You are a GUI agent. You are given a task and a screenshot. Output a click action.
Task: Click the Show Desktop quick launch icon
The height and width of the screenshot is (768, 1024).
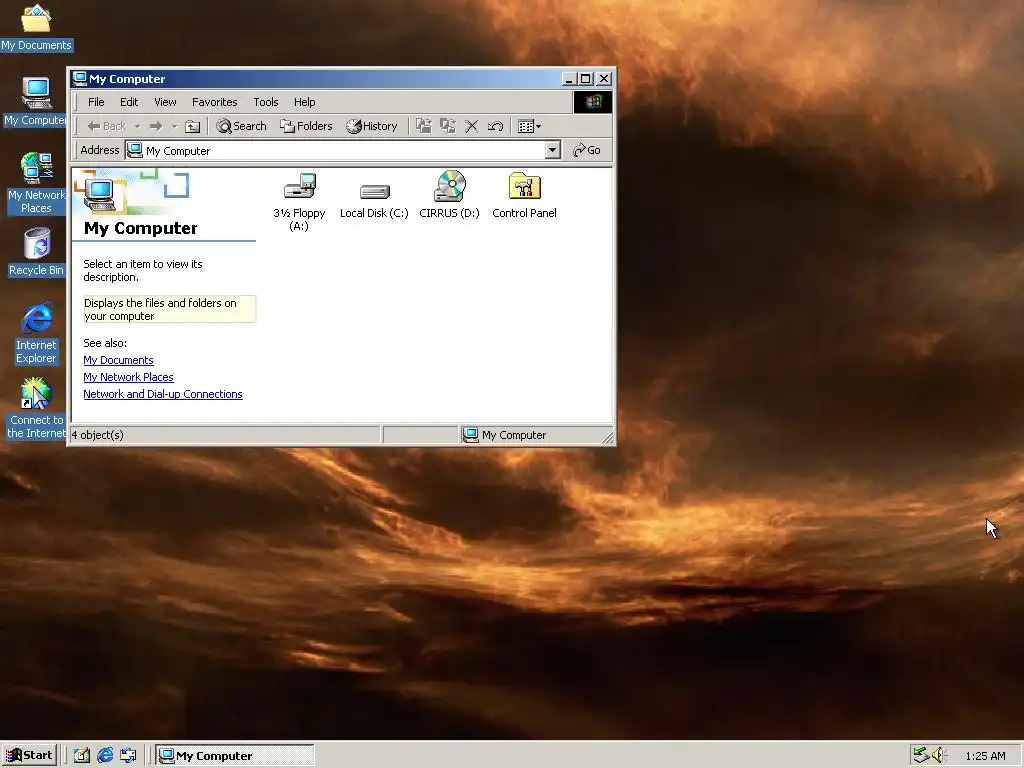tap(82, 756)
